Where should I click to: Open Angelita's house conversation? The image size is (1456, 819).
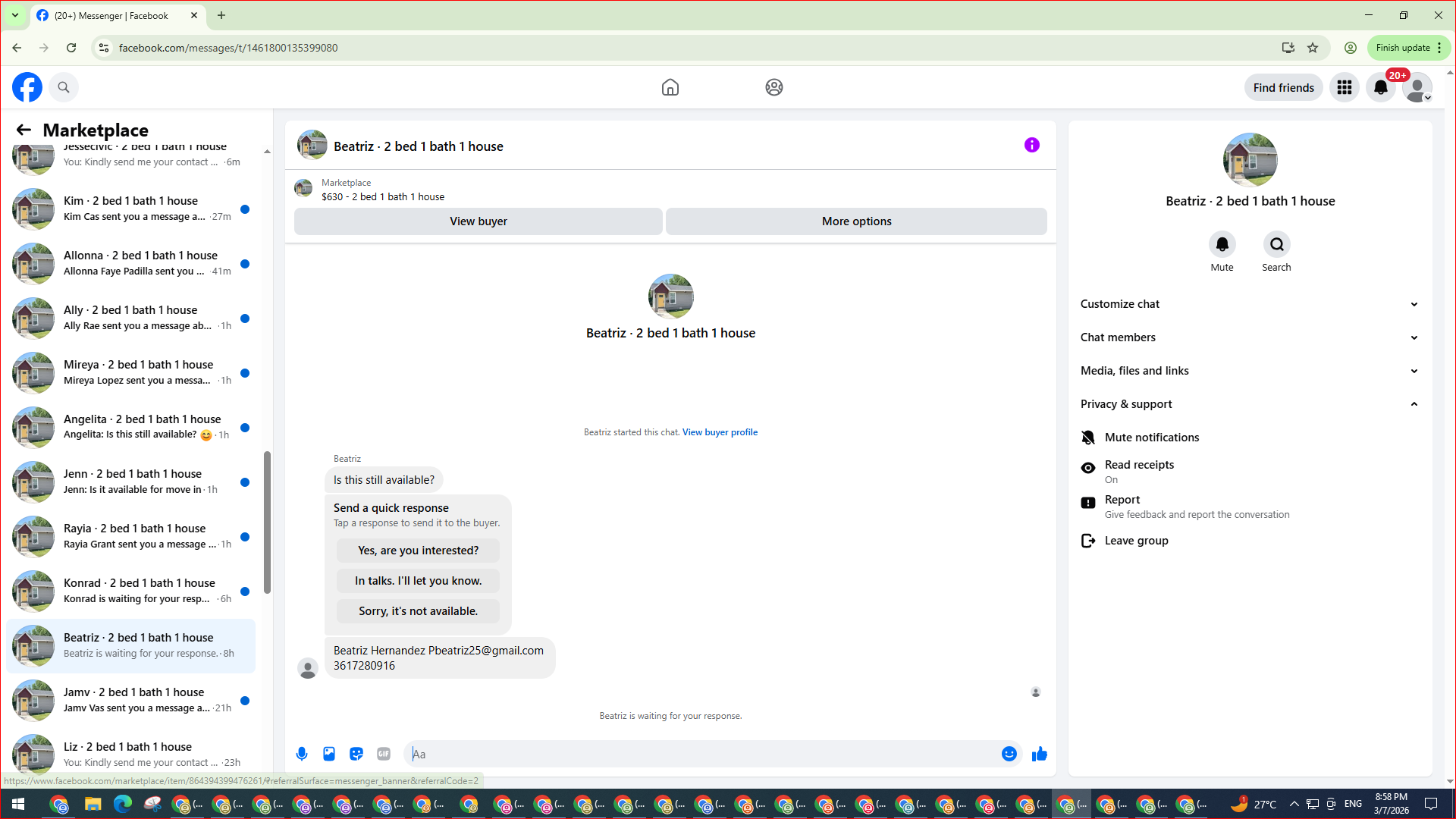click(130, 427)
